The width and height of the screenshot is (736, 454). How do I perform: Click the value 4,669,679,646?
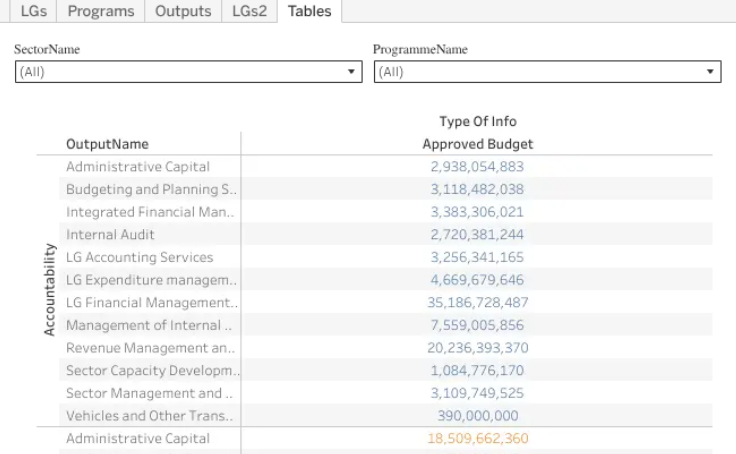[477, 280]
